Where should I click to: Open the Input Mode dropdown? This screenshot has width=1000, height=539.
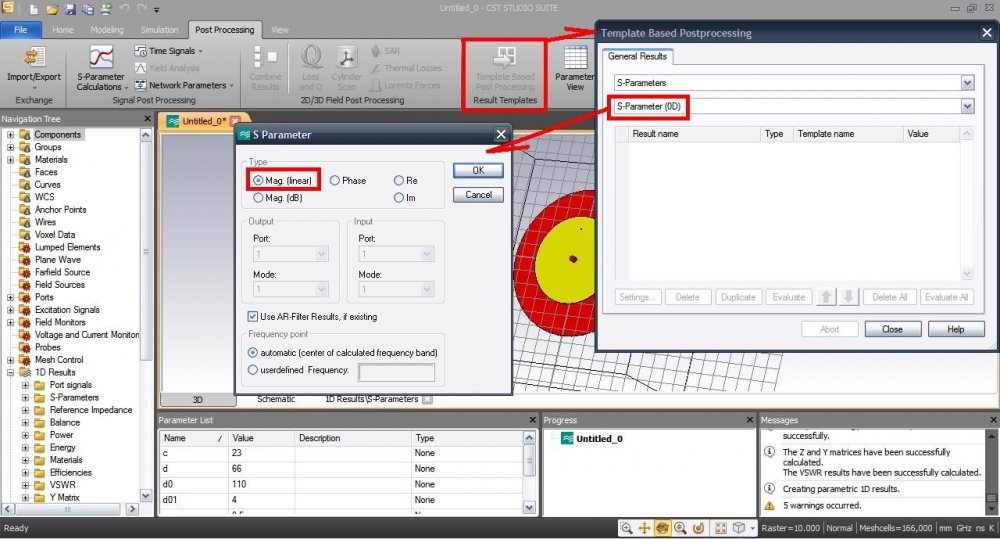(396, 290)
